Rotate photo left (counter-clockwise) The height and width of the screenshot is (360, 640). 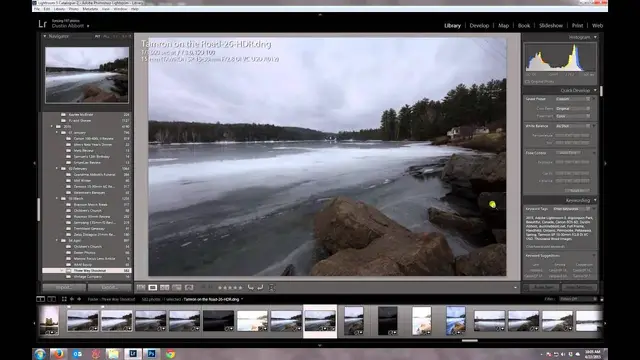click(251, 288)
